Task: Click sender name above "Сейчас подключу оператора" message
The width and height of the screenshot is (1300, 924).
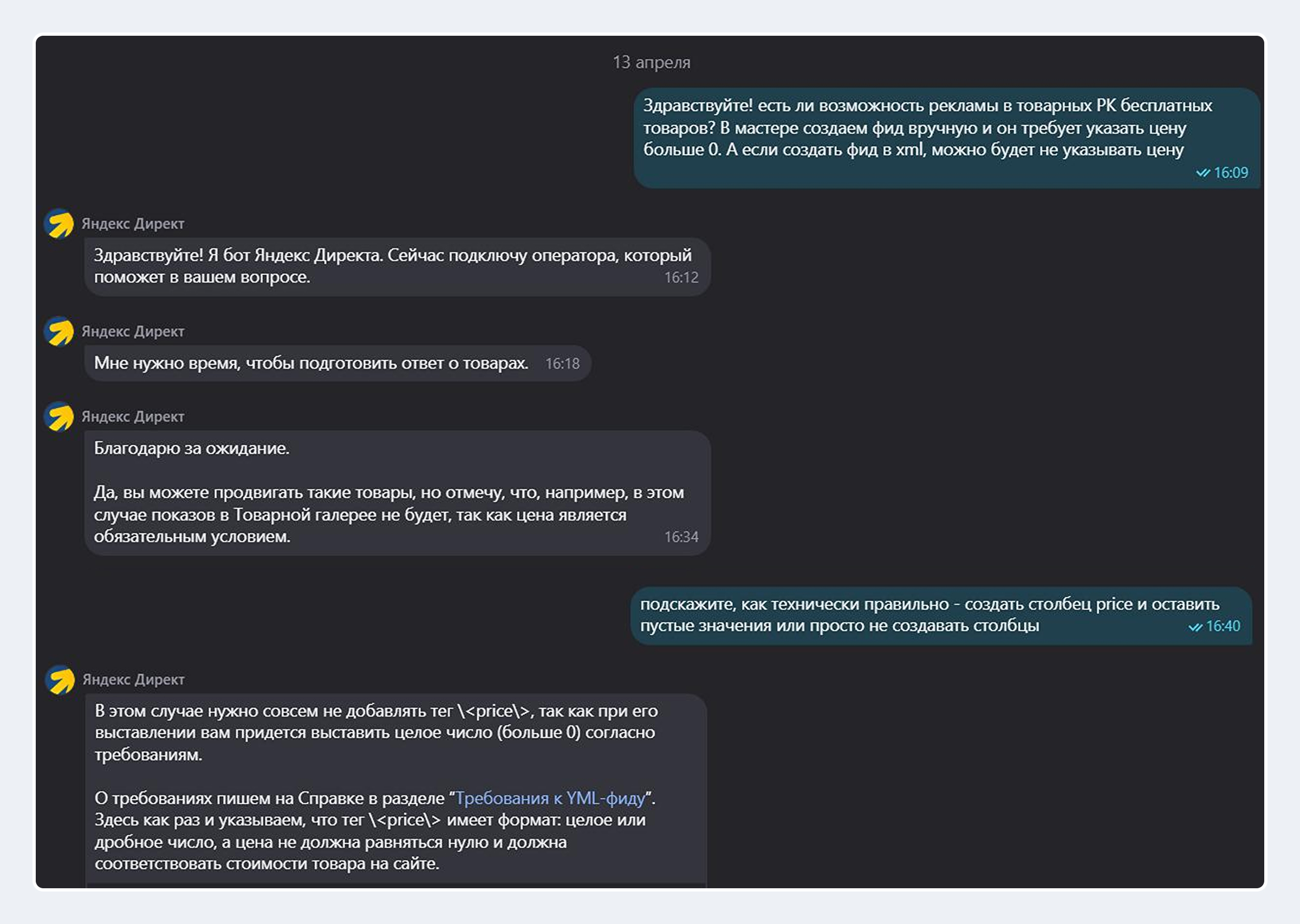Action: 133,224
